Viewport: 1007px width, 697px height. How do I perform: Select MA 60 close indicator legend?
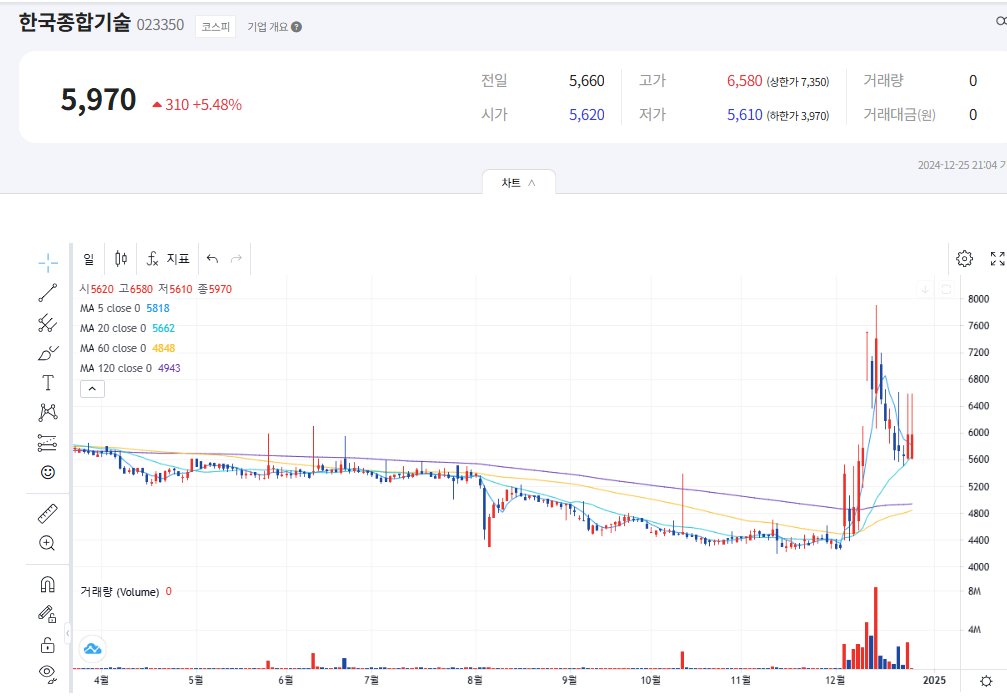coord(127,348)
